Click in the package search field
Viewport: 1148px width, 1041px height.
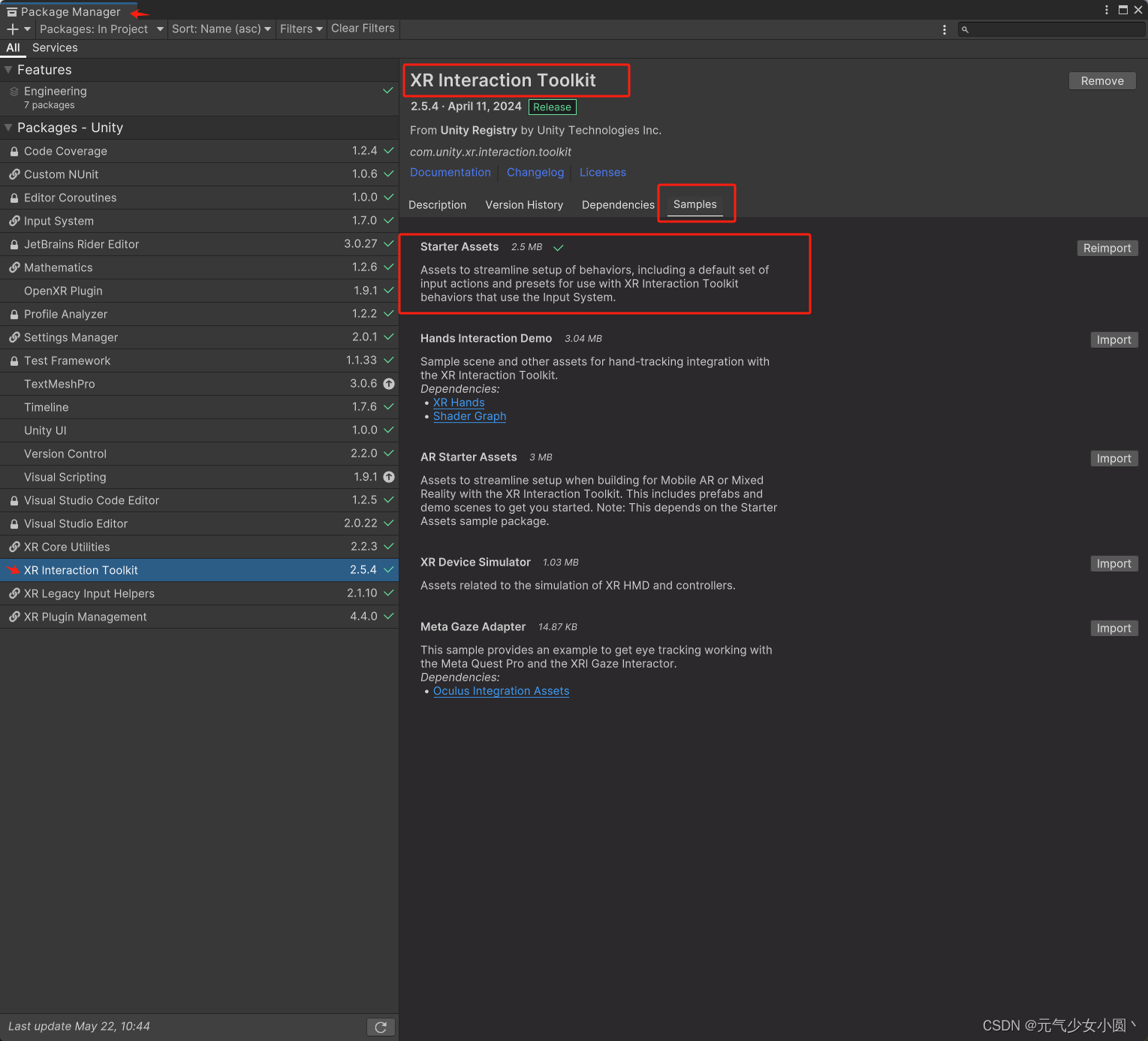click(1051, 30)
